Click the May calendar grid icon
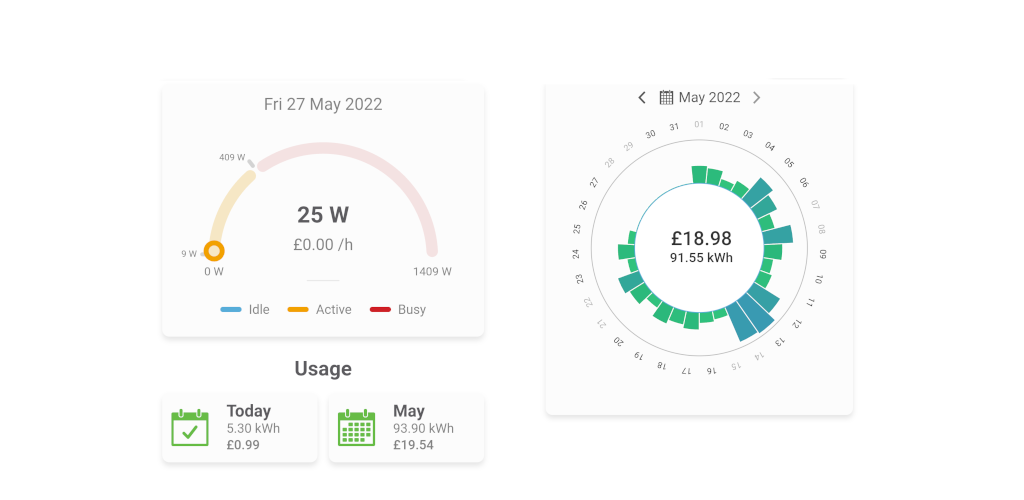The width and height of the screenshot is (1024, 500). click(357, 428)
